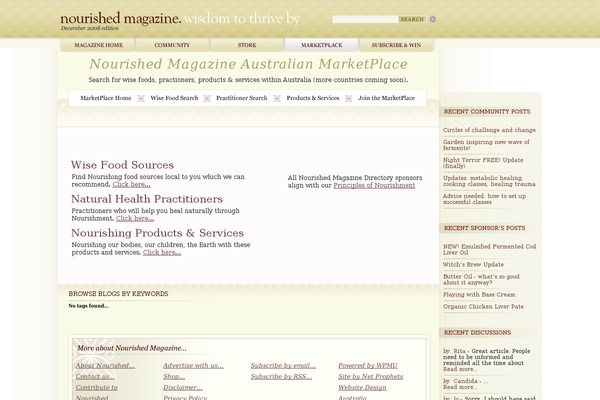Open the Subscribe & Win tab
Screen dimensions: 600x400
point(396,45)
